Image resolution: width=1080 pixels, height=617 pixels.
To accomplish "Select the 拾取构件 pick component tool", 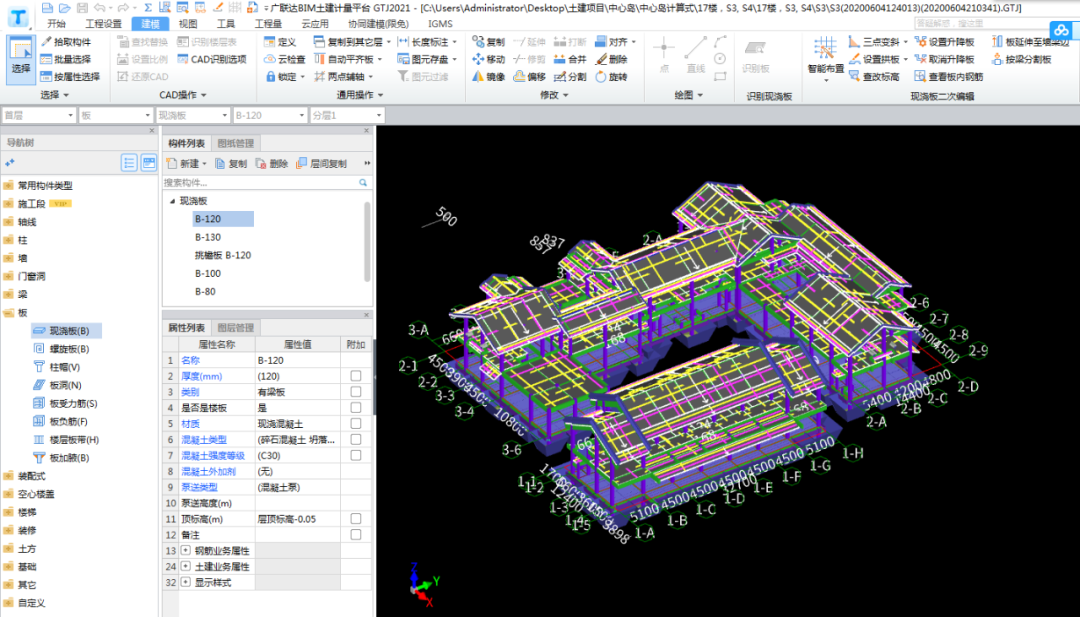I will [x=65, y=42].
